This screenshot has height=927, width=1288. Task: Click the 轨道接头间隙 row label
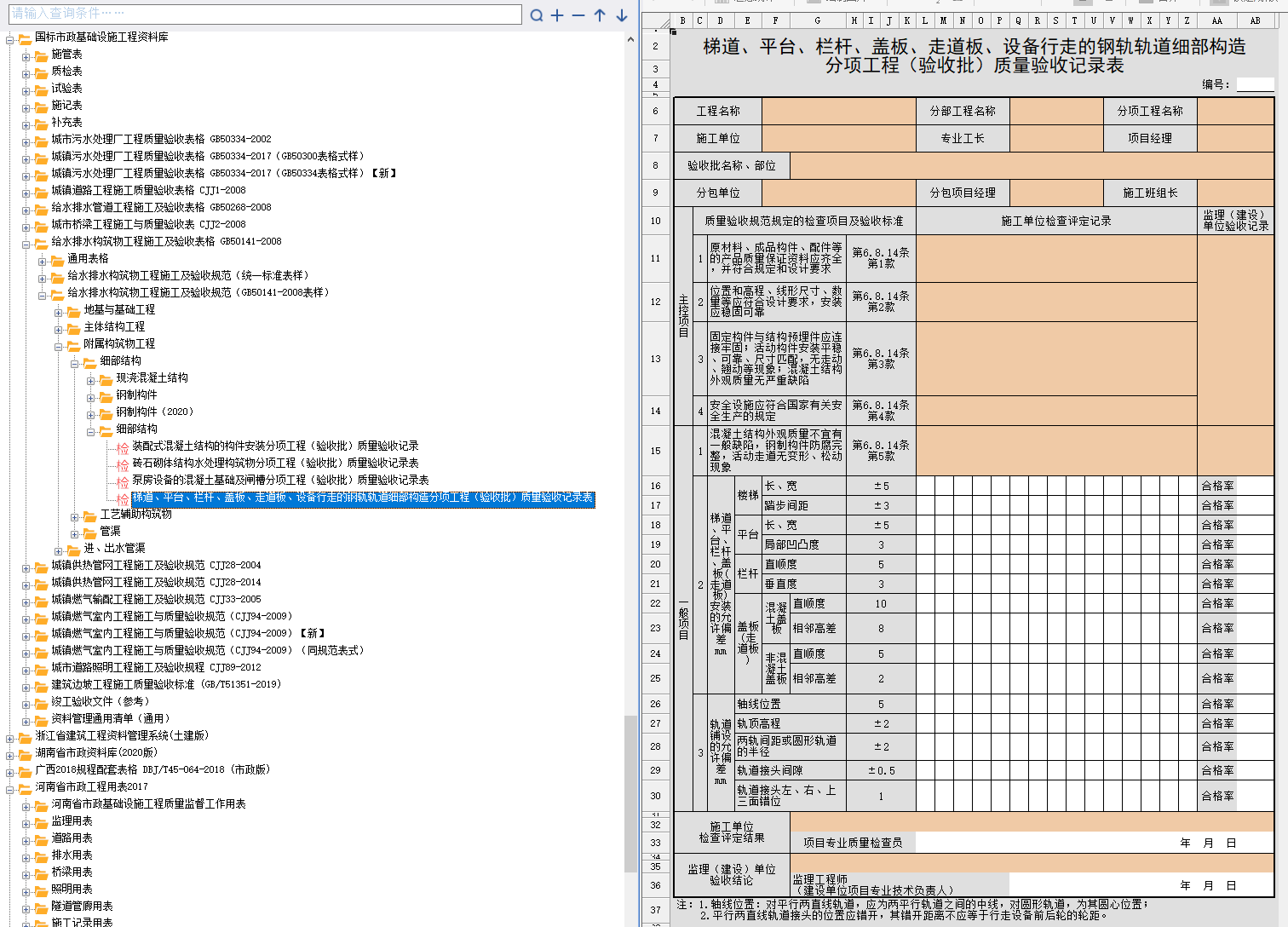click(791, 770)
